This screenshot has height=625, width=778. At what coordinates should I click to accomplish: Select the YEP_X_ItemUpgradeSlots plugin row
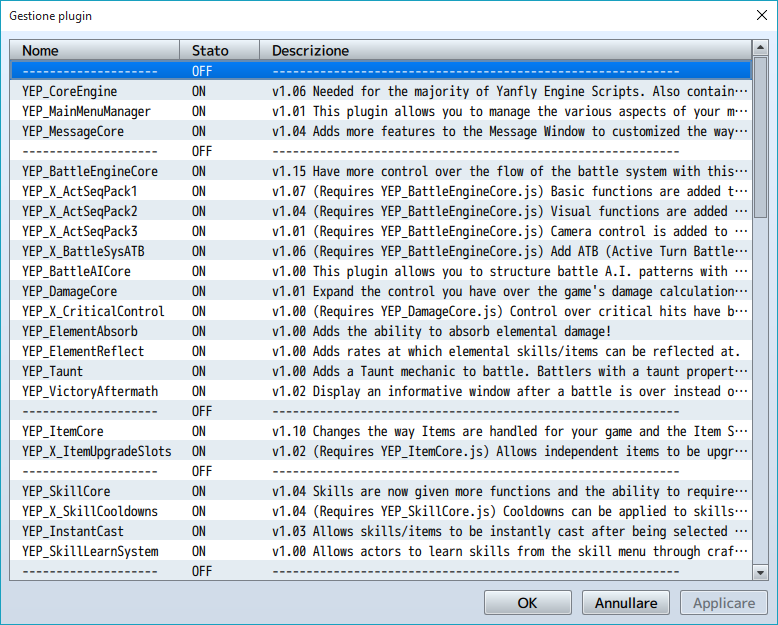point(381,451)
